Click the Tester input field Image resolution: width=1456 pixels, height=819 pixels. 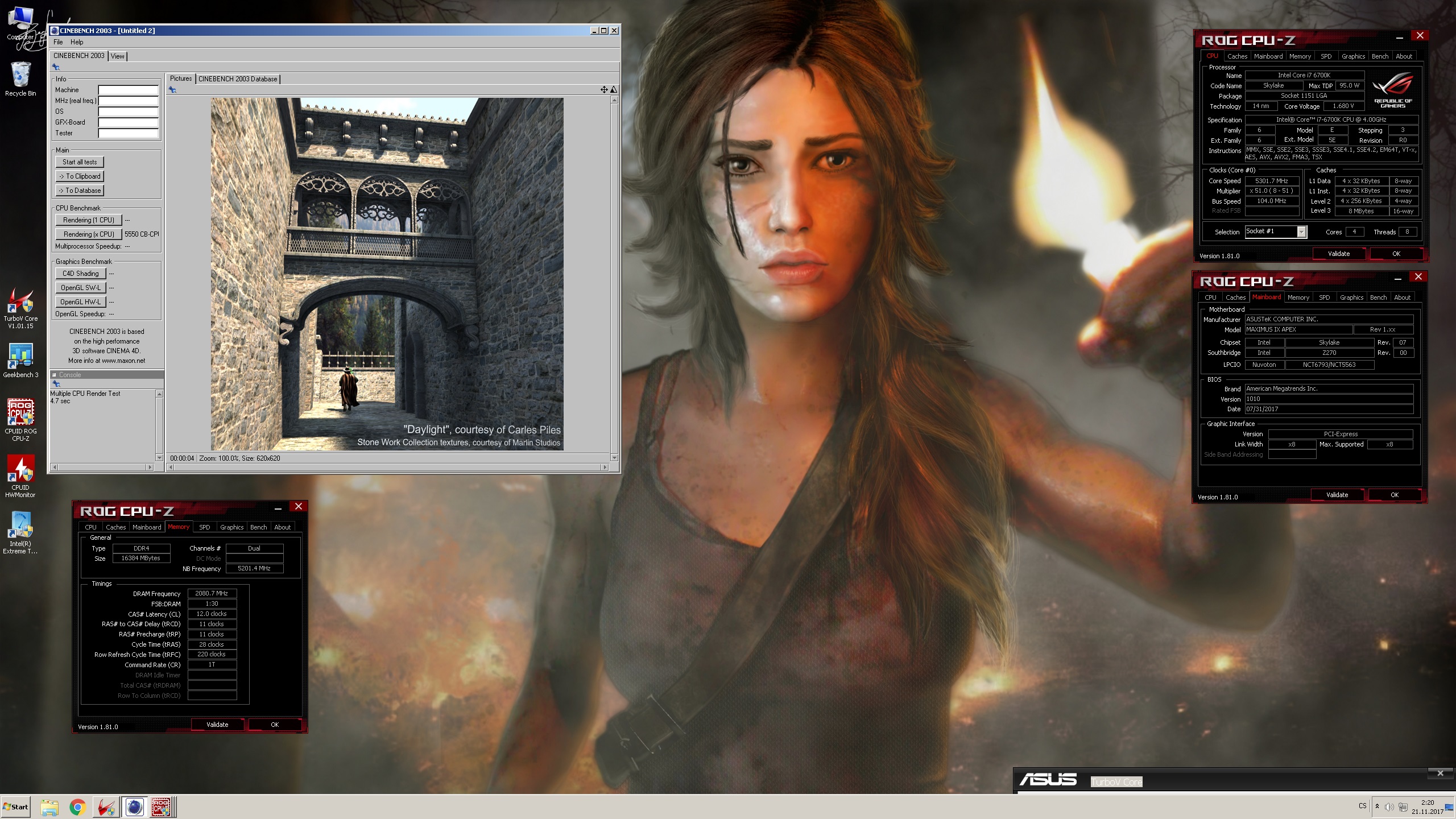(129, 133)
